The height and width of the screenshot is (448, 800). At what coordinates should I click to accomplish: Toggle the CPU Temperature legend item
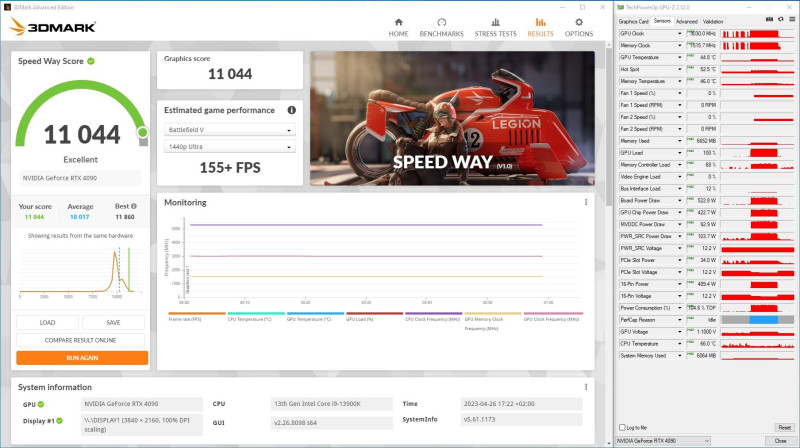[256, 316]
